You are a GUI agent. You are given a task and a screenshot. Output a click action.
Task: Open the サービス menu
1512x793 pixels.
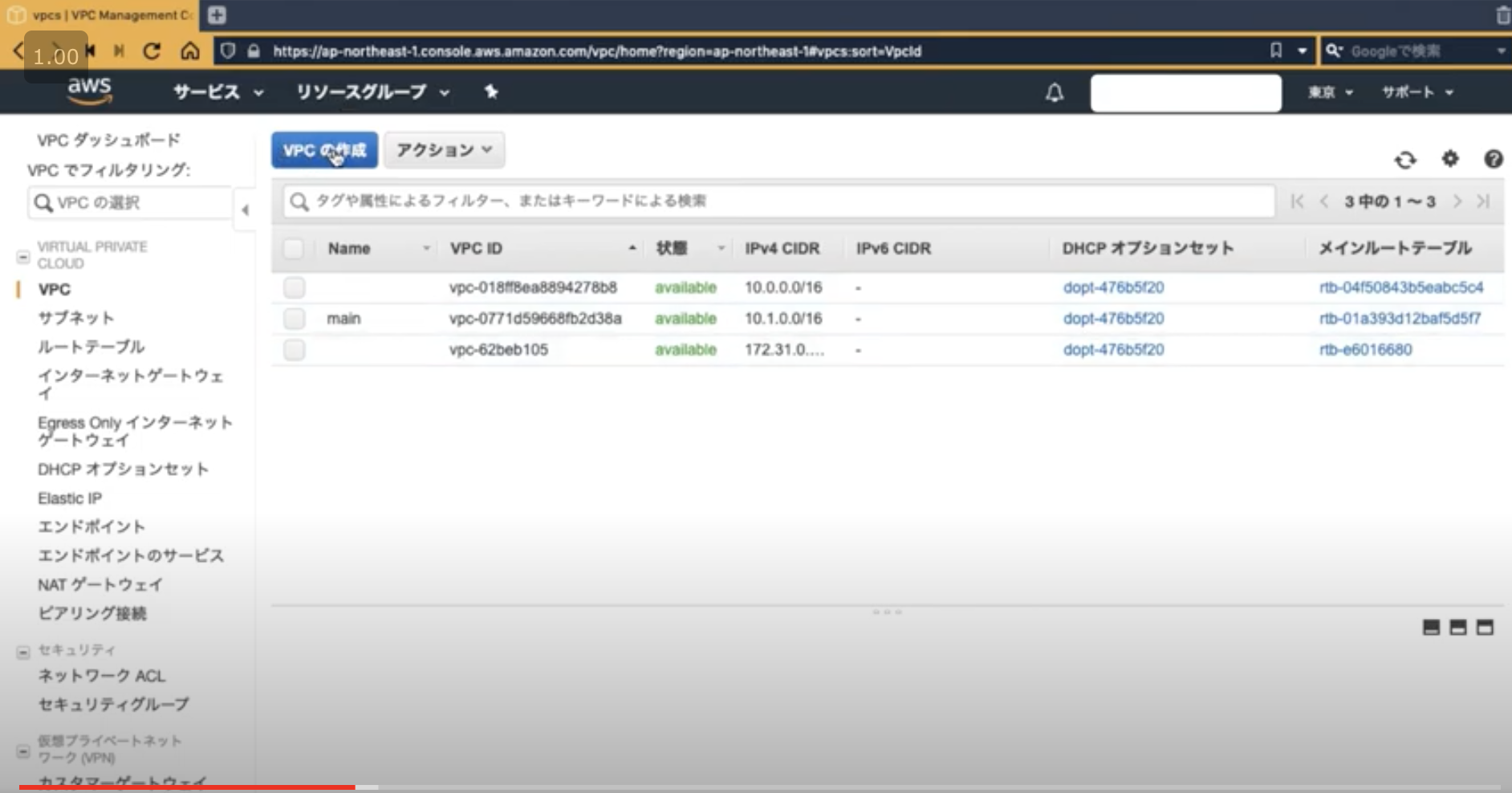point(218,92)
